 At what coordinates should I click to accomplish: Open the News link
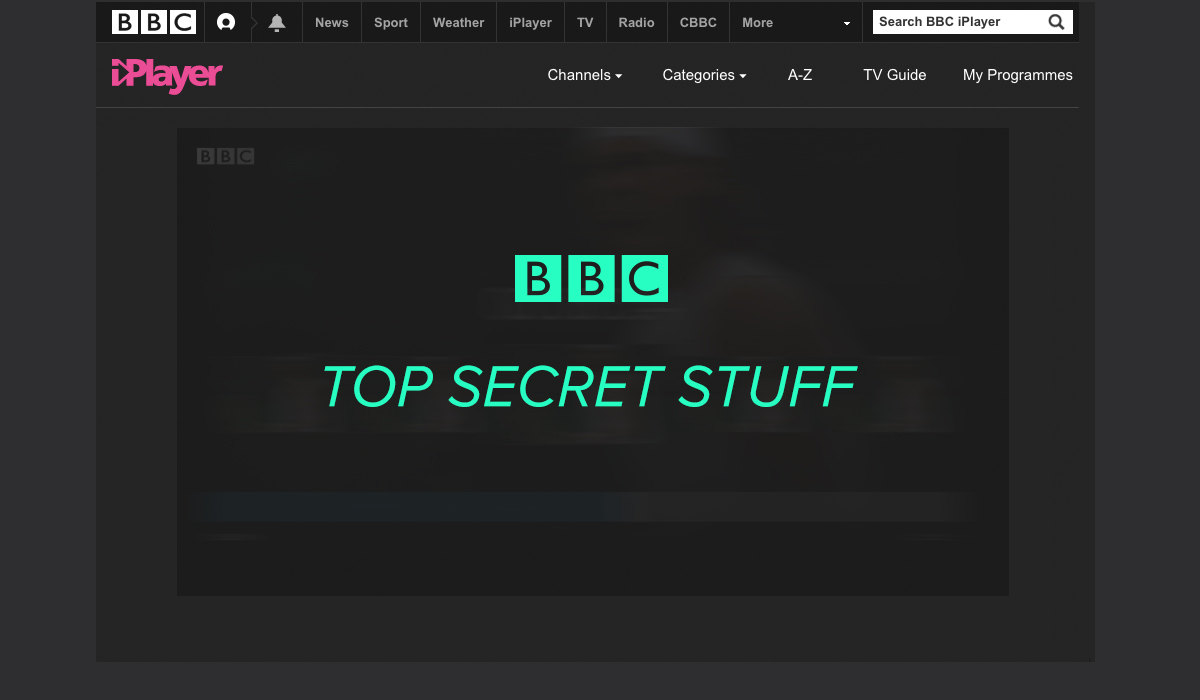pyautogui.click(x=332, y=22)
